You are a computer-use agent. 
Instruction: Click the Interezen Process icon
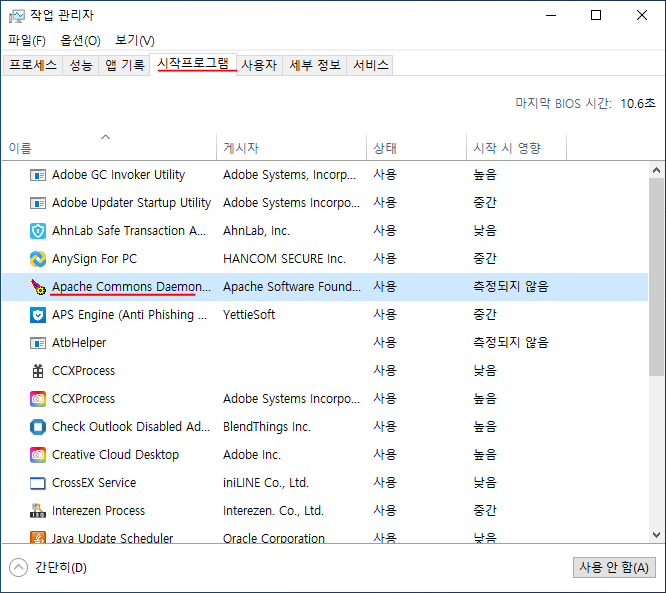click(38, 511)
